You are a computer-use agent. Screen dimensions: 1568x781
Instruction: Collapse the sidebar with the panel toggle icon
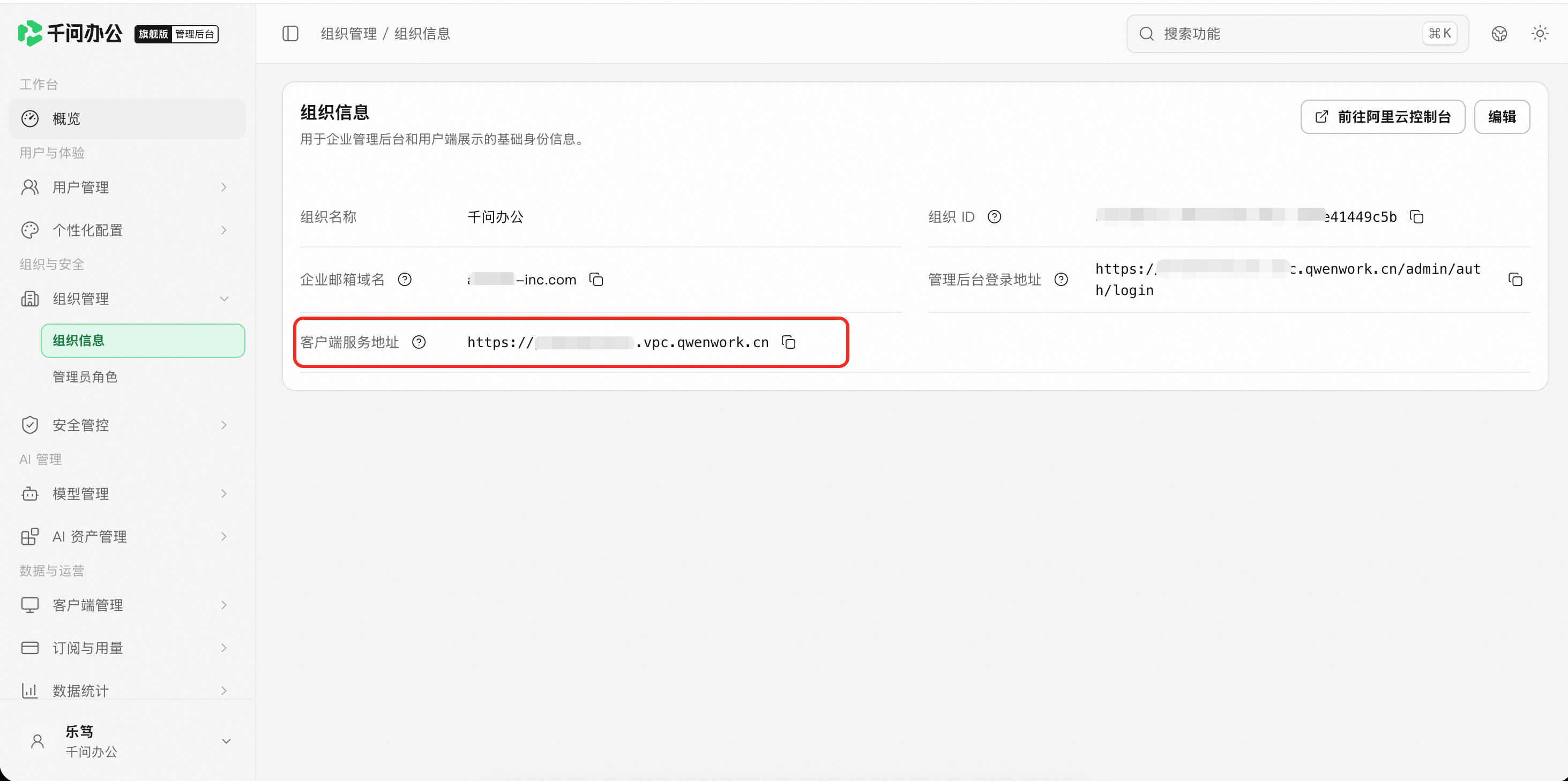click(290, 33)
